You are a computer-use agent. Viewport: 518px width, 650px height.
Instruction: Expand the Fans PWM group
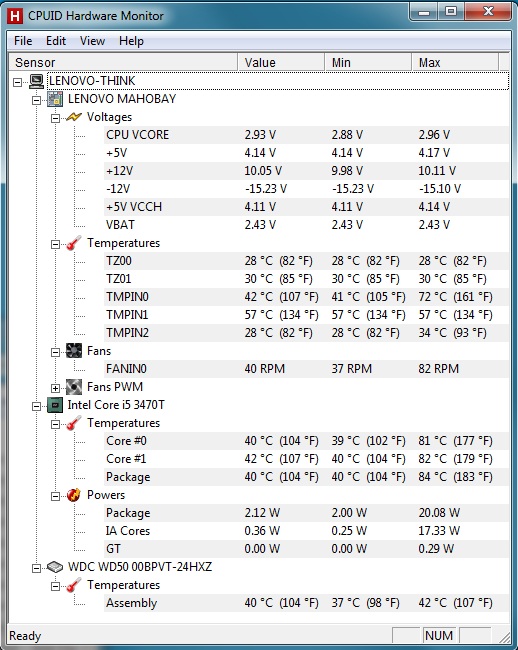coord(55,388)
